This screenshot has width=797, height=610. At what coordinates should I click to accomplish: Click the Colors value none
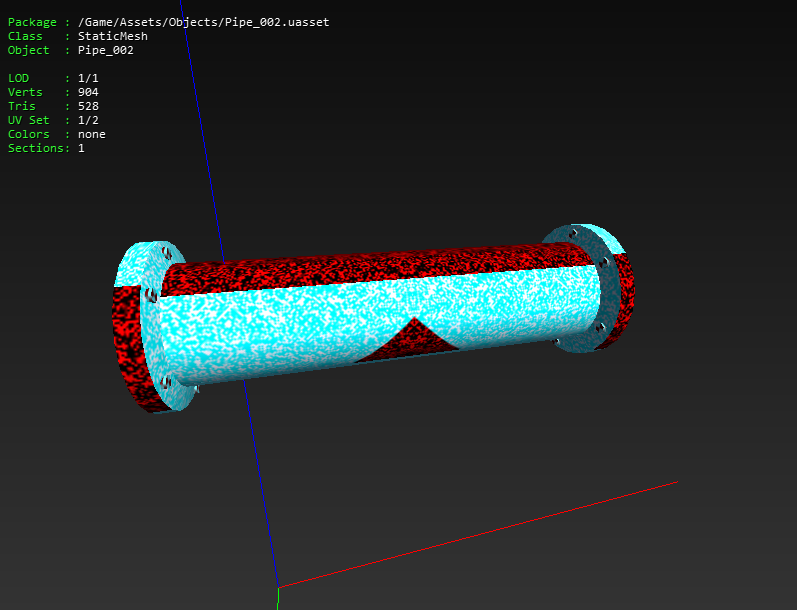[91, 134]
